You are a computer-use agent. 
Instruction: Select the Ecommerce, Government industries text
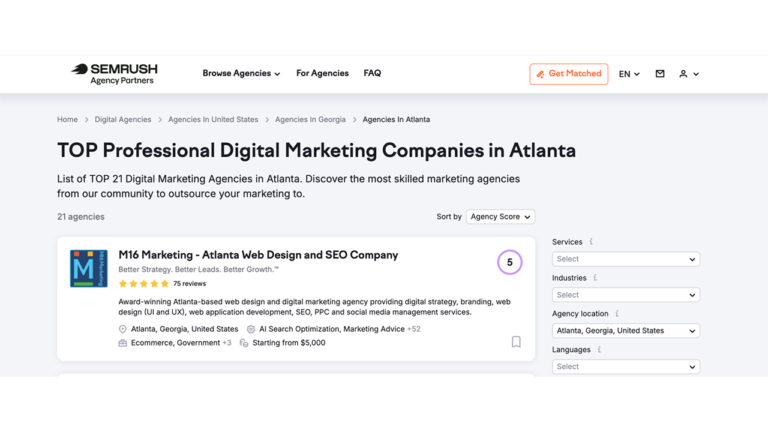[175, 343]
